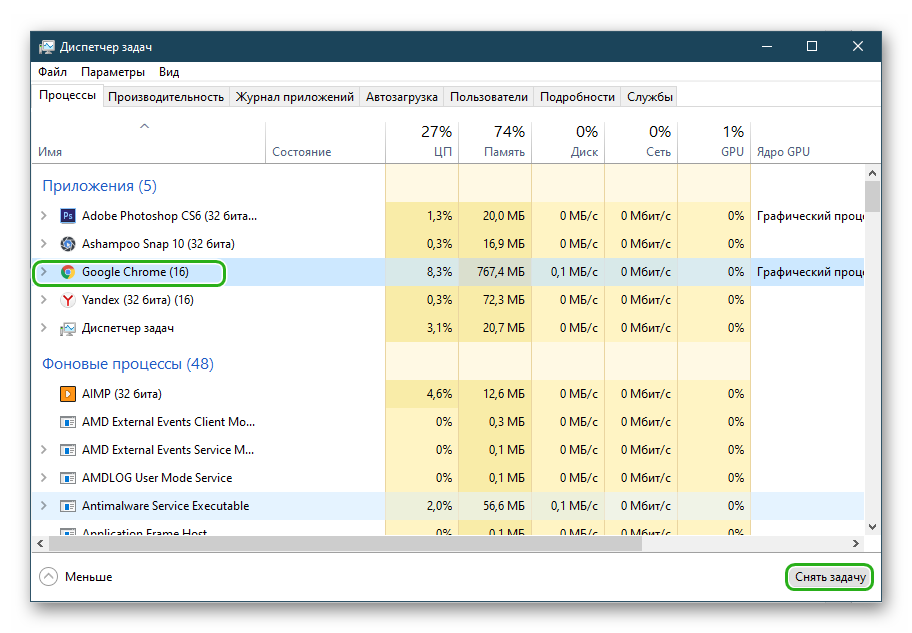Screen dimensions: 912x633
Task: Expand the Adobe Photoshop CS6 entry
Action: (x=43, y=215)
